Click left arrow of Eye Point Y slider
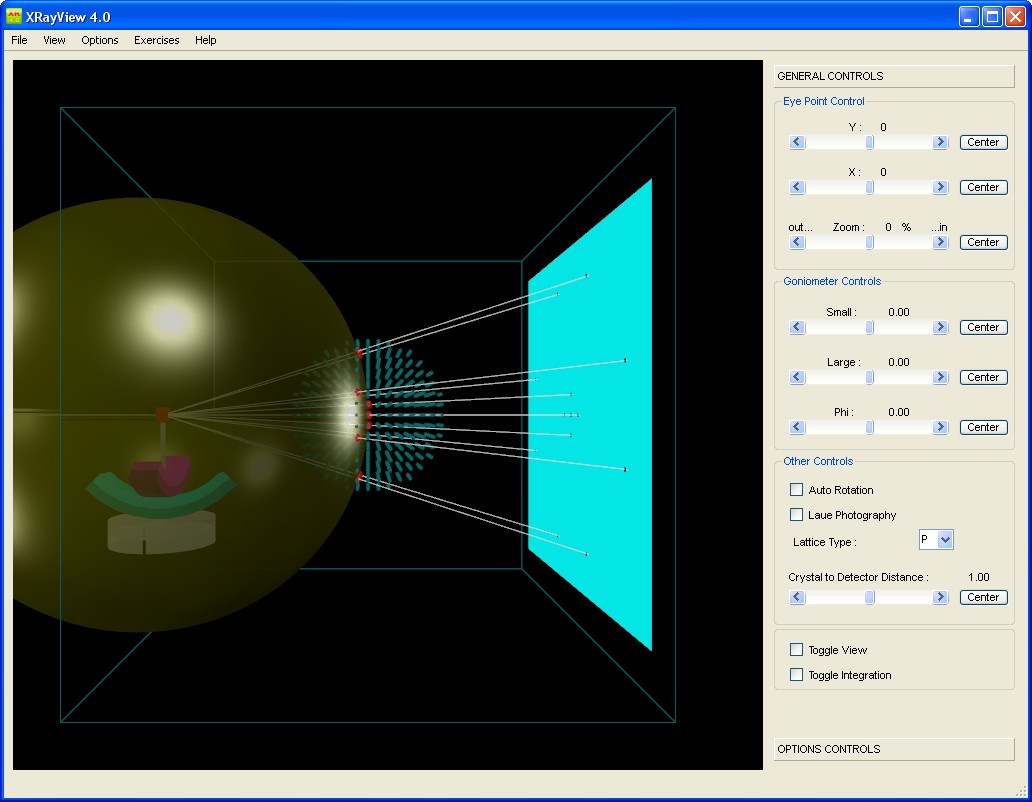The height and width of the screenshot is (802, 1032). (x=797, y=142)
